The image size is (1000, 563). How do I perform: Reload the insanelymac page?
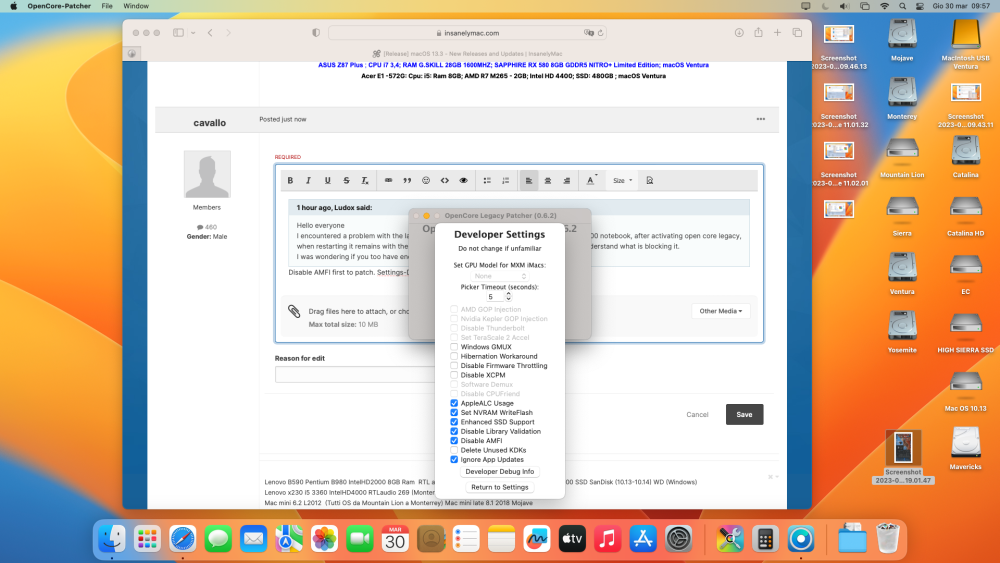[x=601, y=33]
